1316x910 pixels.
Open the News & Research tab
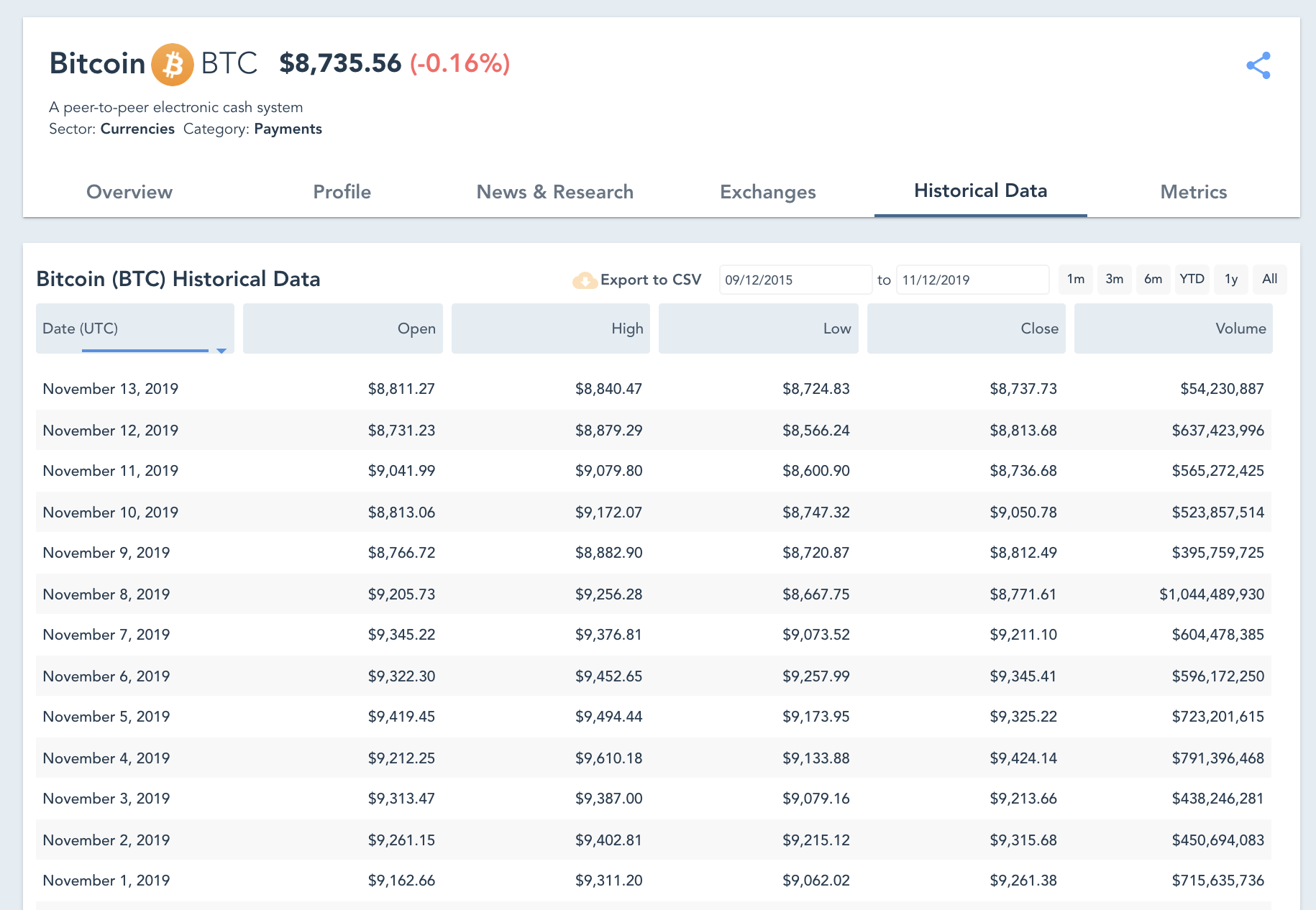555,192
